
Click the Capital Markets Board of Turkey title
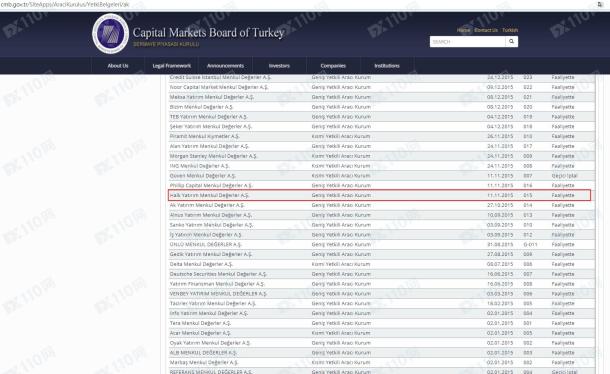[209, 33]
